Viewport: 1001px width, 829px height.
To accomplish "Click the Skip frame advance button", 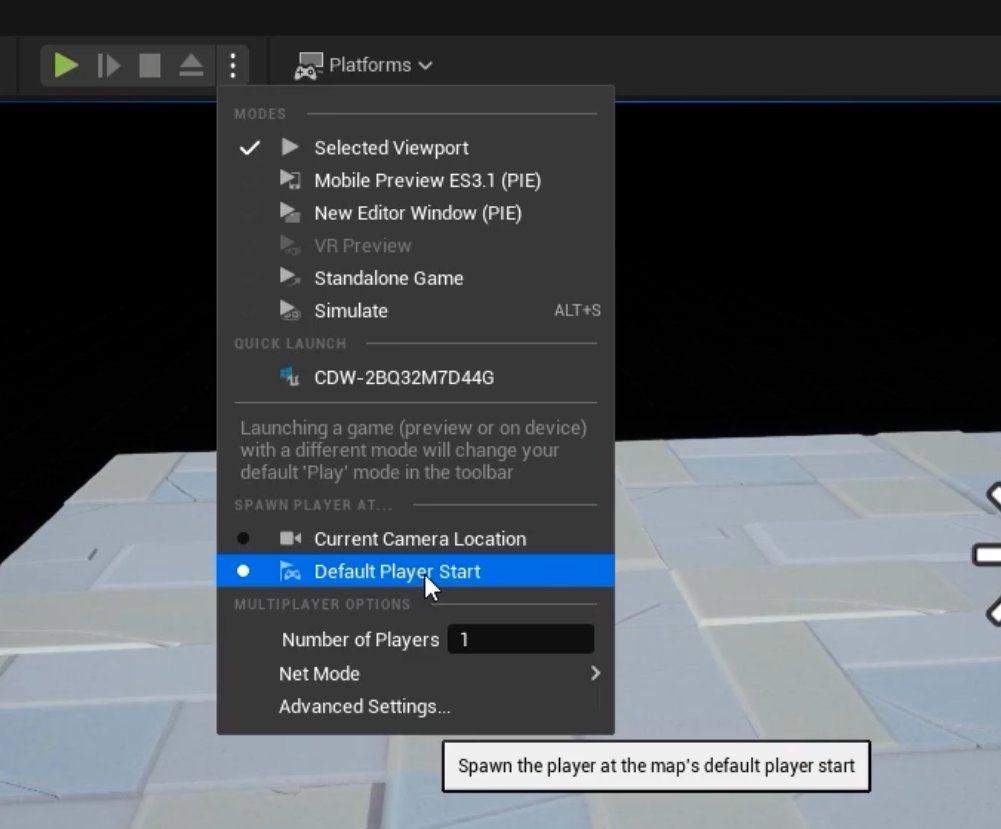I will (x=108, y=65).
